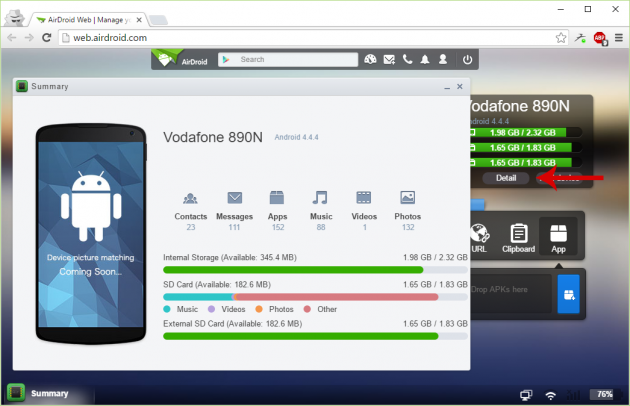
Task: Close the Summary window
Action: click(460, 86)
